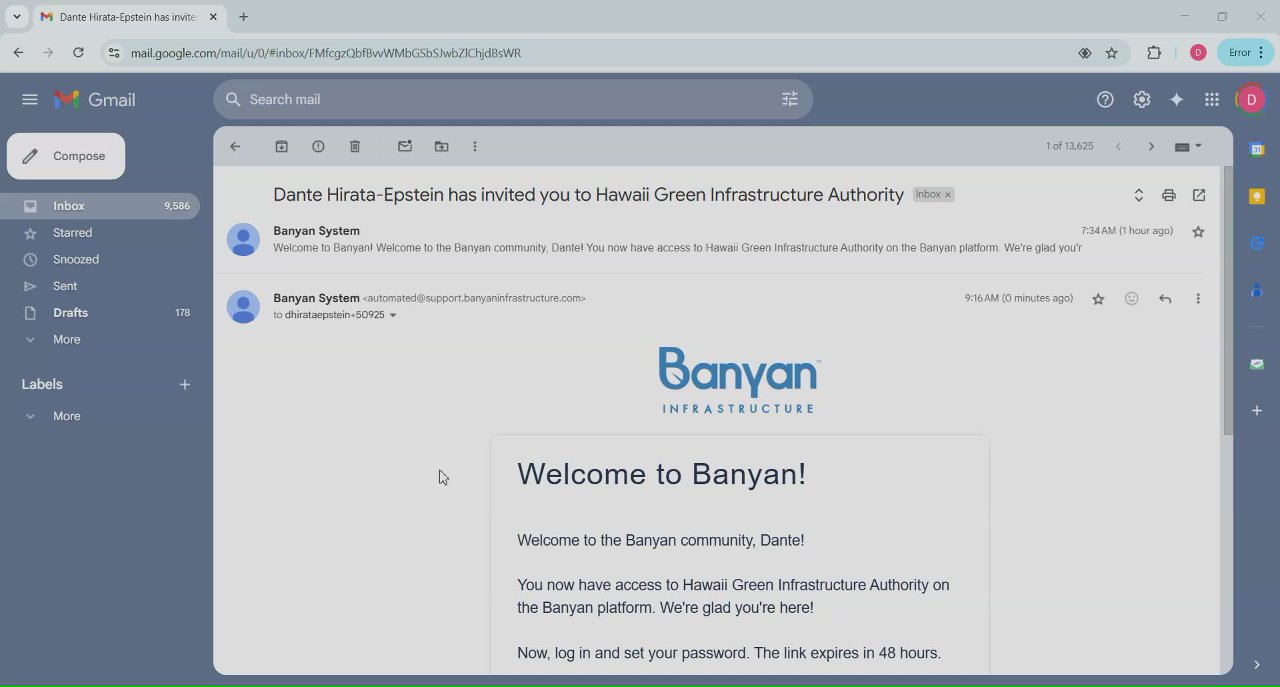Click the Chrome address bar URL
The image size is (1280, 687).
pos(326,53)
